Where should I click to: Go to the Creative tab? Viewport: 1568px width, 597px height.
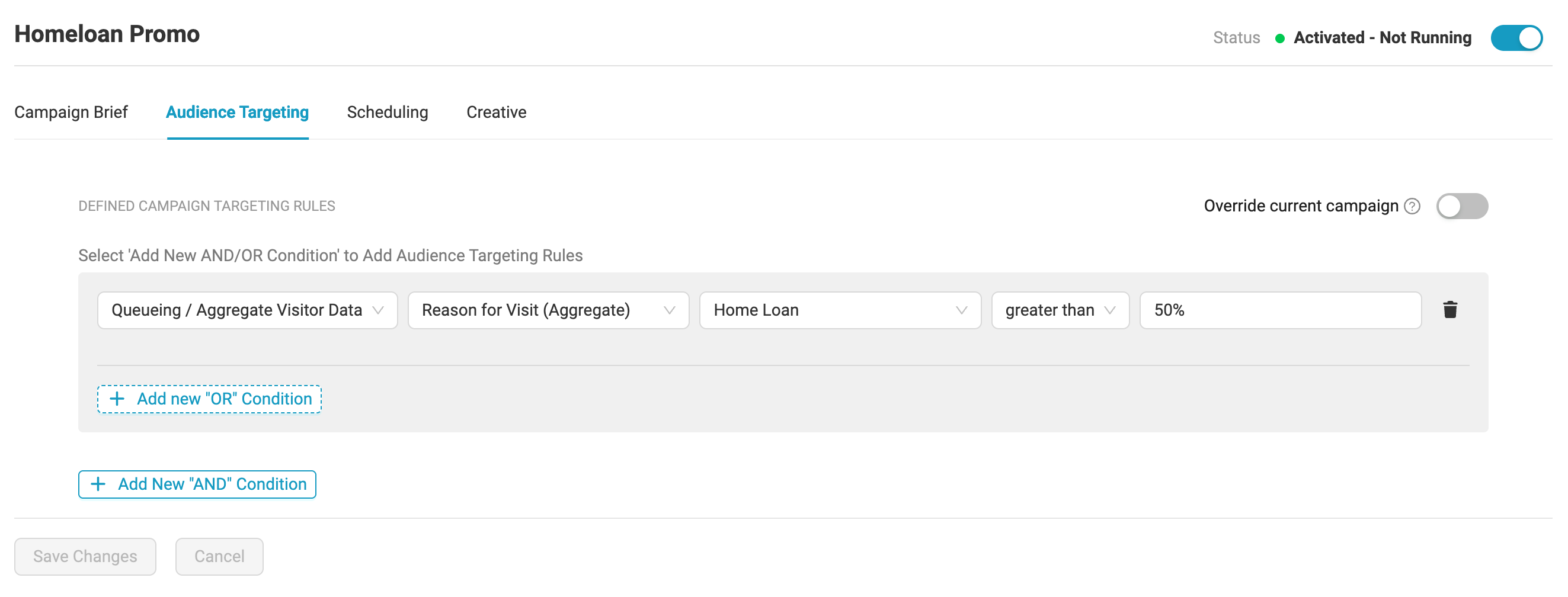click(x=496, y=113)
